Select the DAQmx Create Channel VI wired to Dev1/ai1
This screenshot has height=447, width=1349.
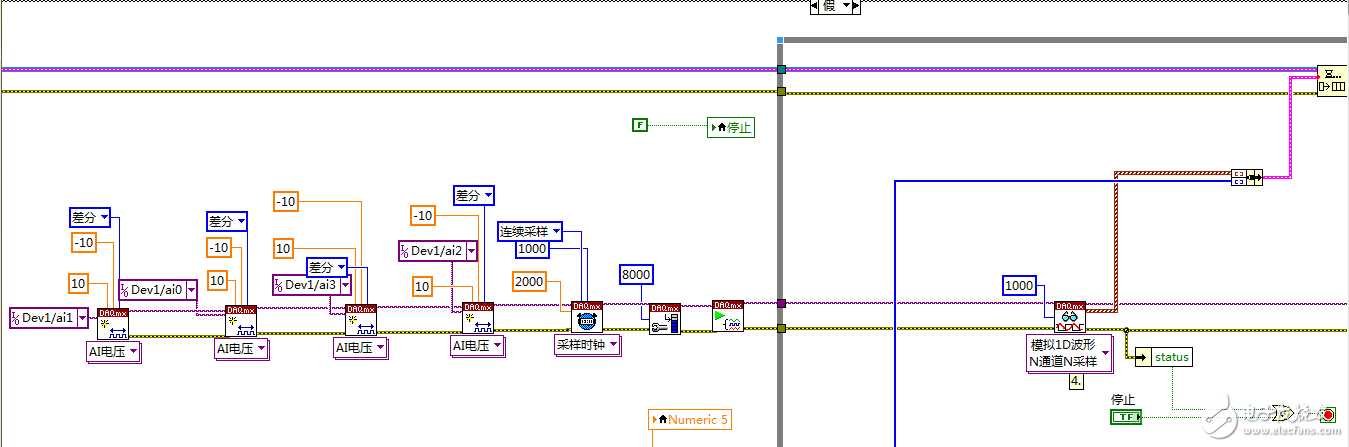[x=112, y=322]
